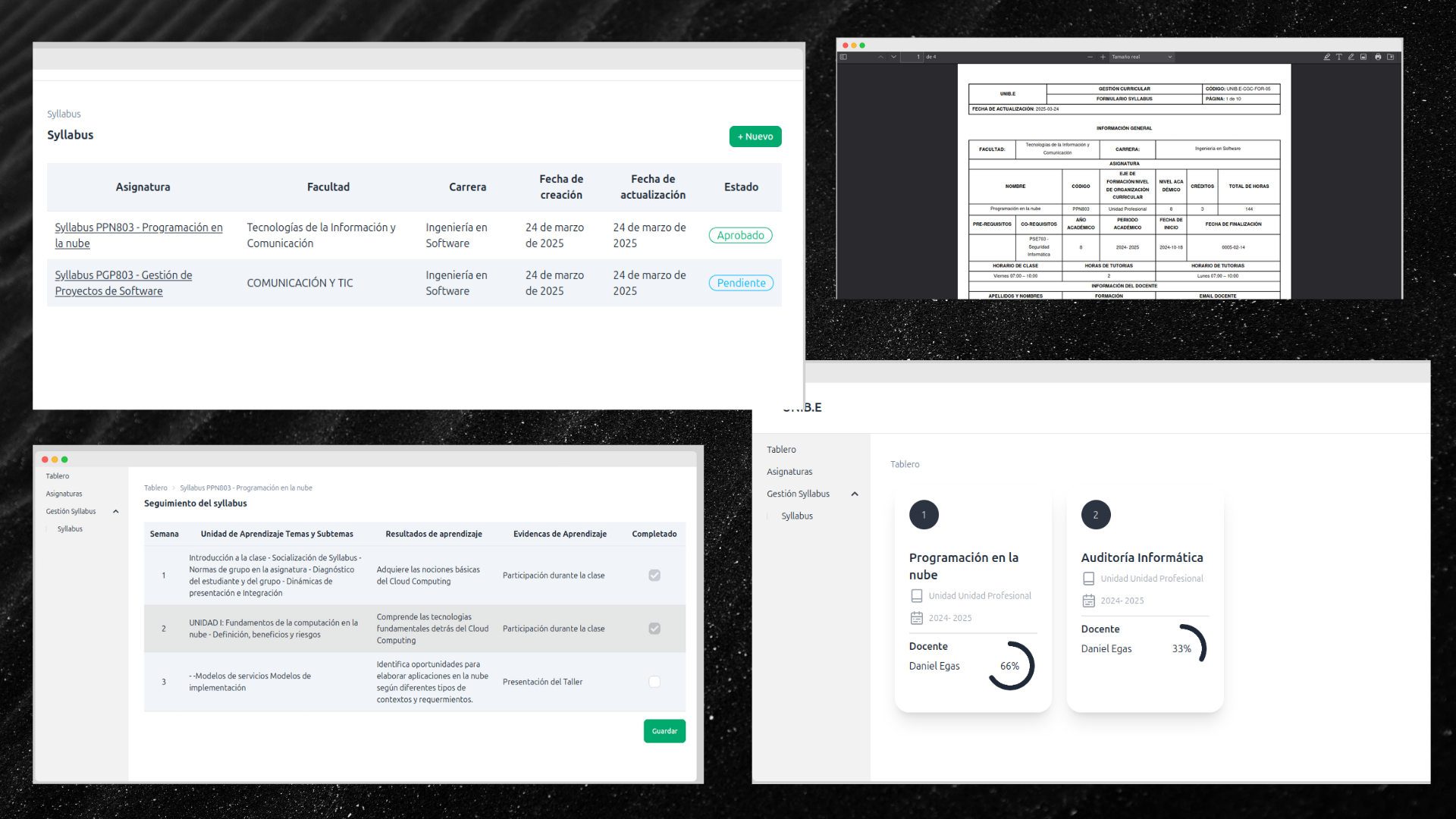Click the save/download icon in PDF toolbar

pyautogui.click(x=1391, y=57)
